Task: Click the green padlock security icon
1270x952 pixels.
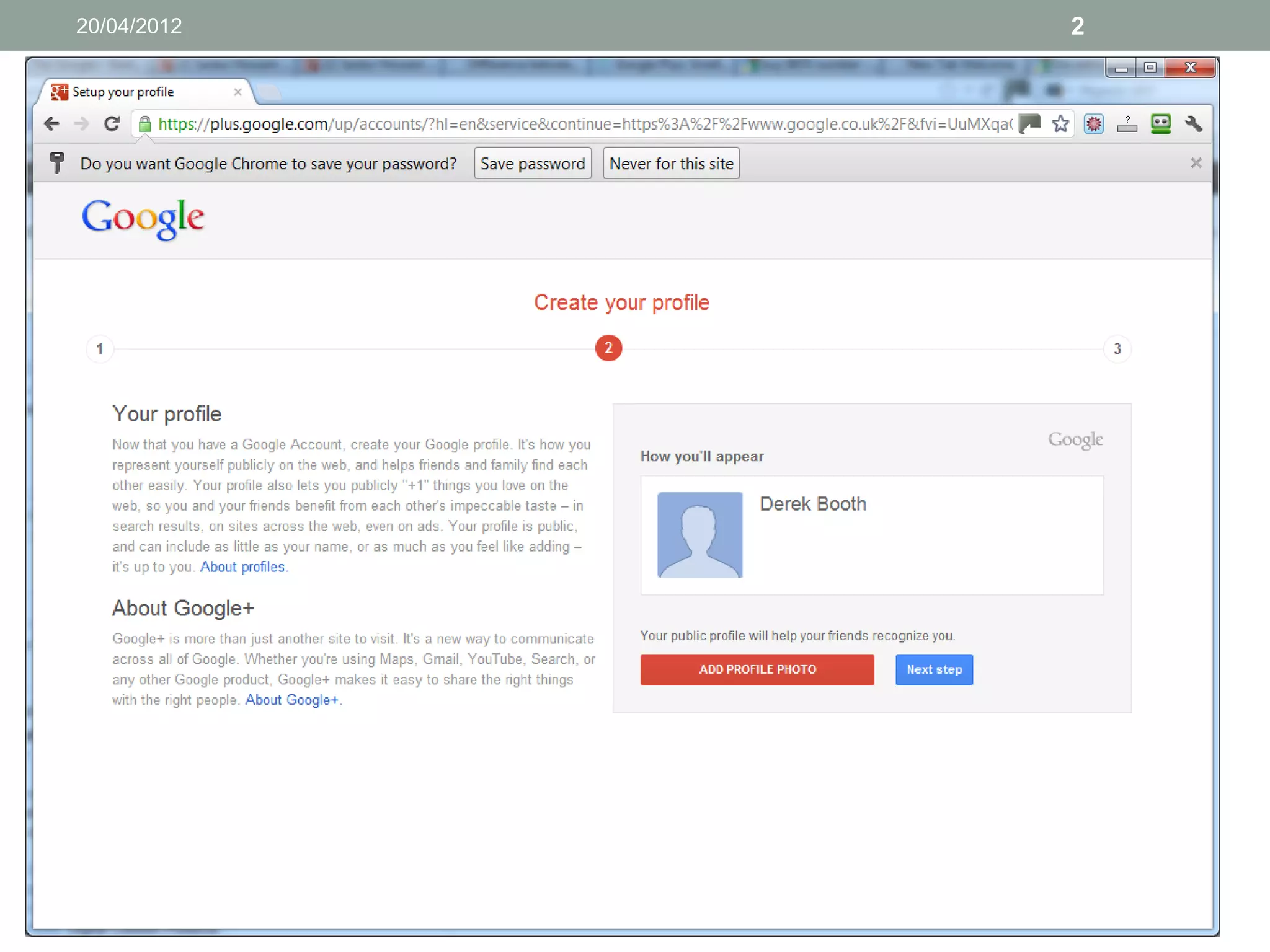Action: tap(145, 125)
